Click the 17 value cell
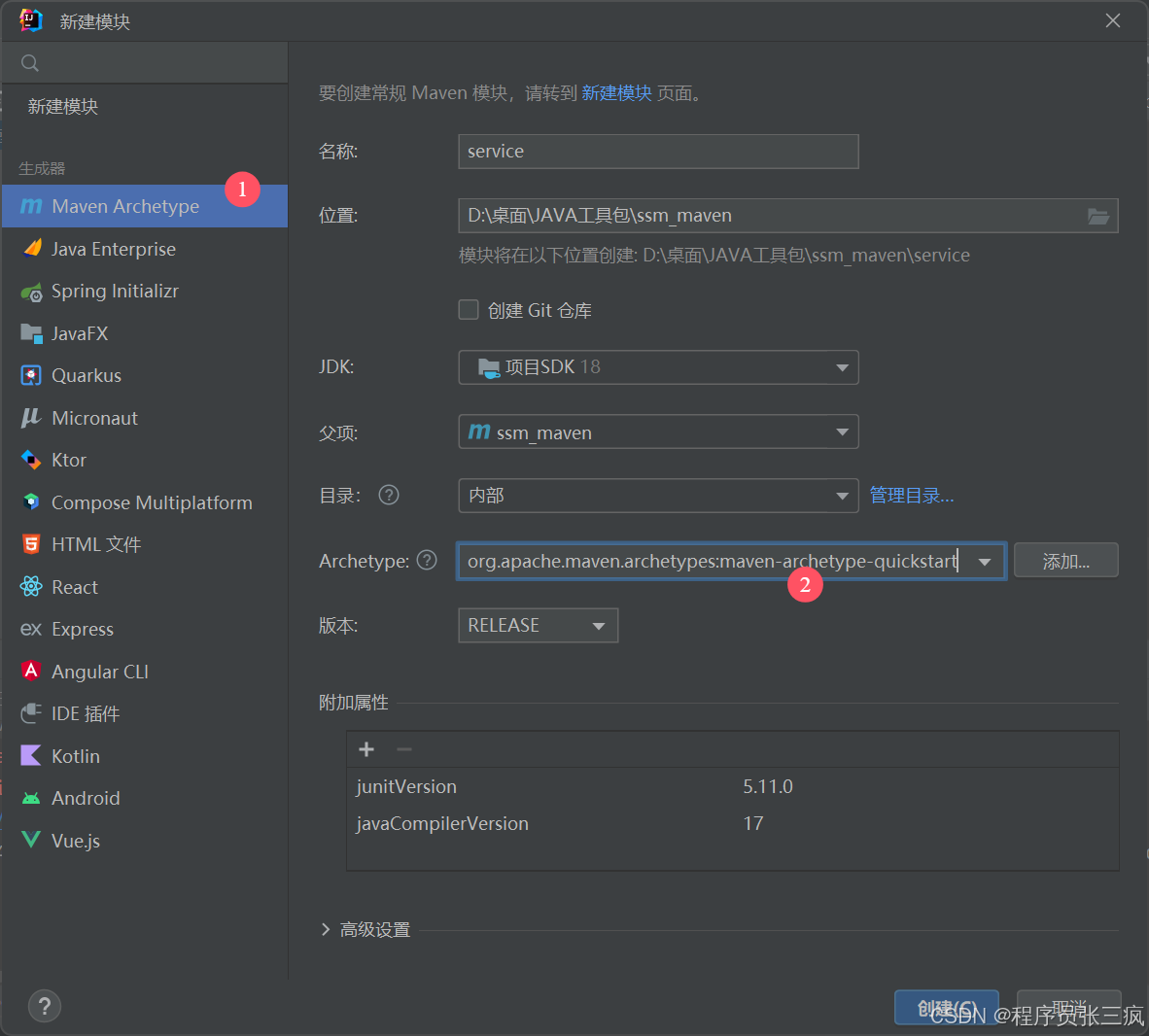Viewport: 1149px width, 1036px height. pyautogui.click(x=753, y=823)
